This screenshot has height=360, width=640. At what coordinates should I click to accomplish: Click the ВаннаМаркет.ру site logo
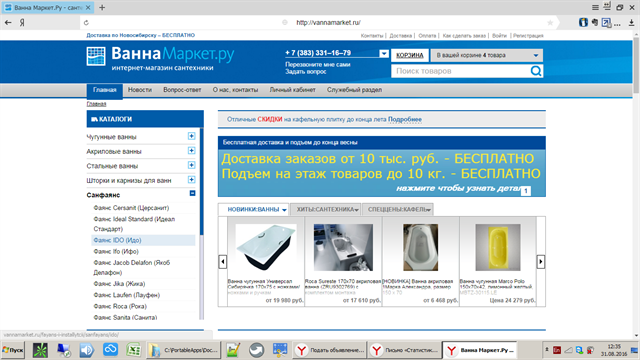[x=160, y=59]
